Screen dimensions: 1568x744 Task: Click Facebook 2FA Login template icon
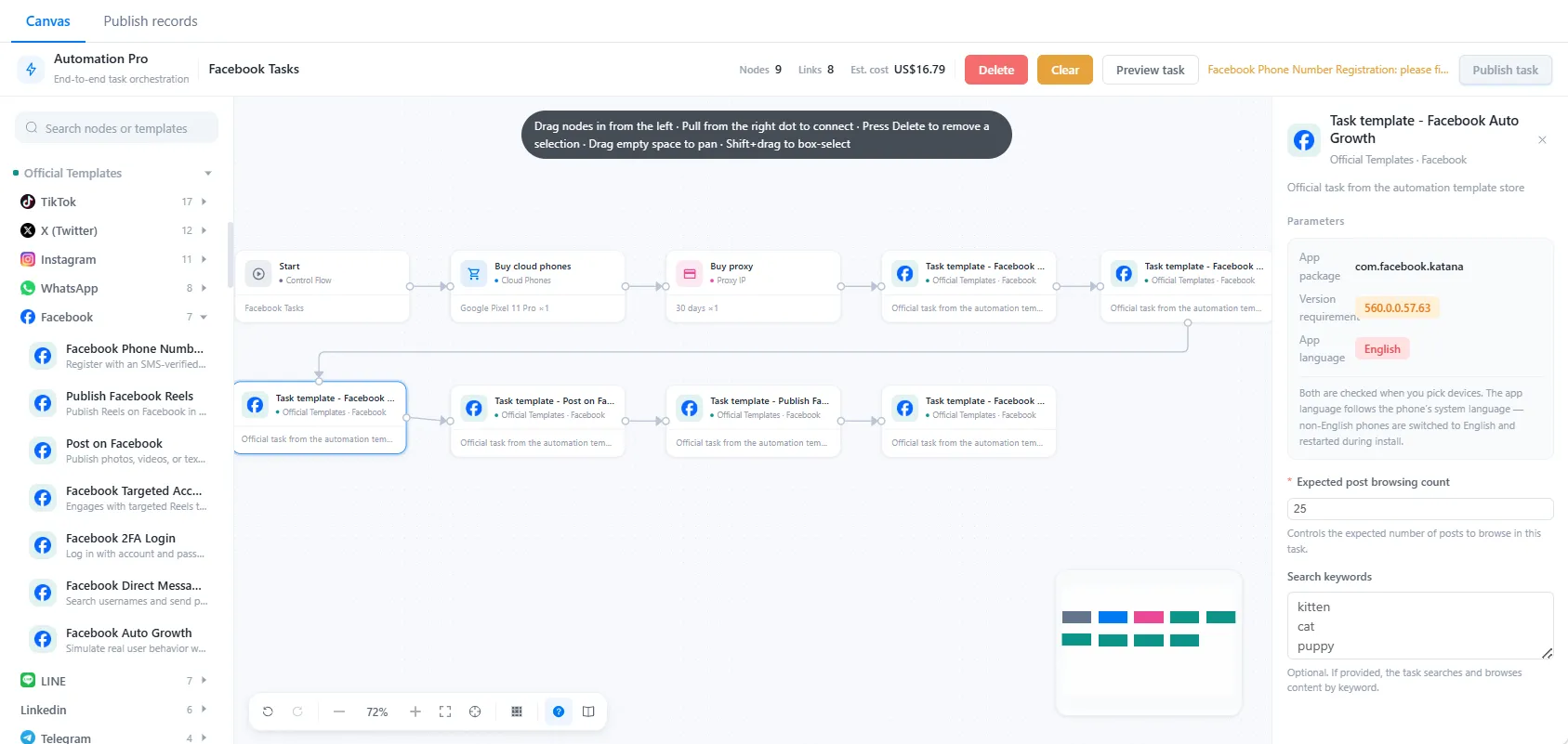tap(43, 545)
